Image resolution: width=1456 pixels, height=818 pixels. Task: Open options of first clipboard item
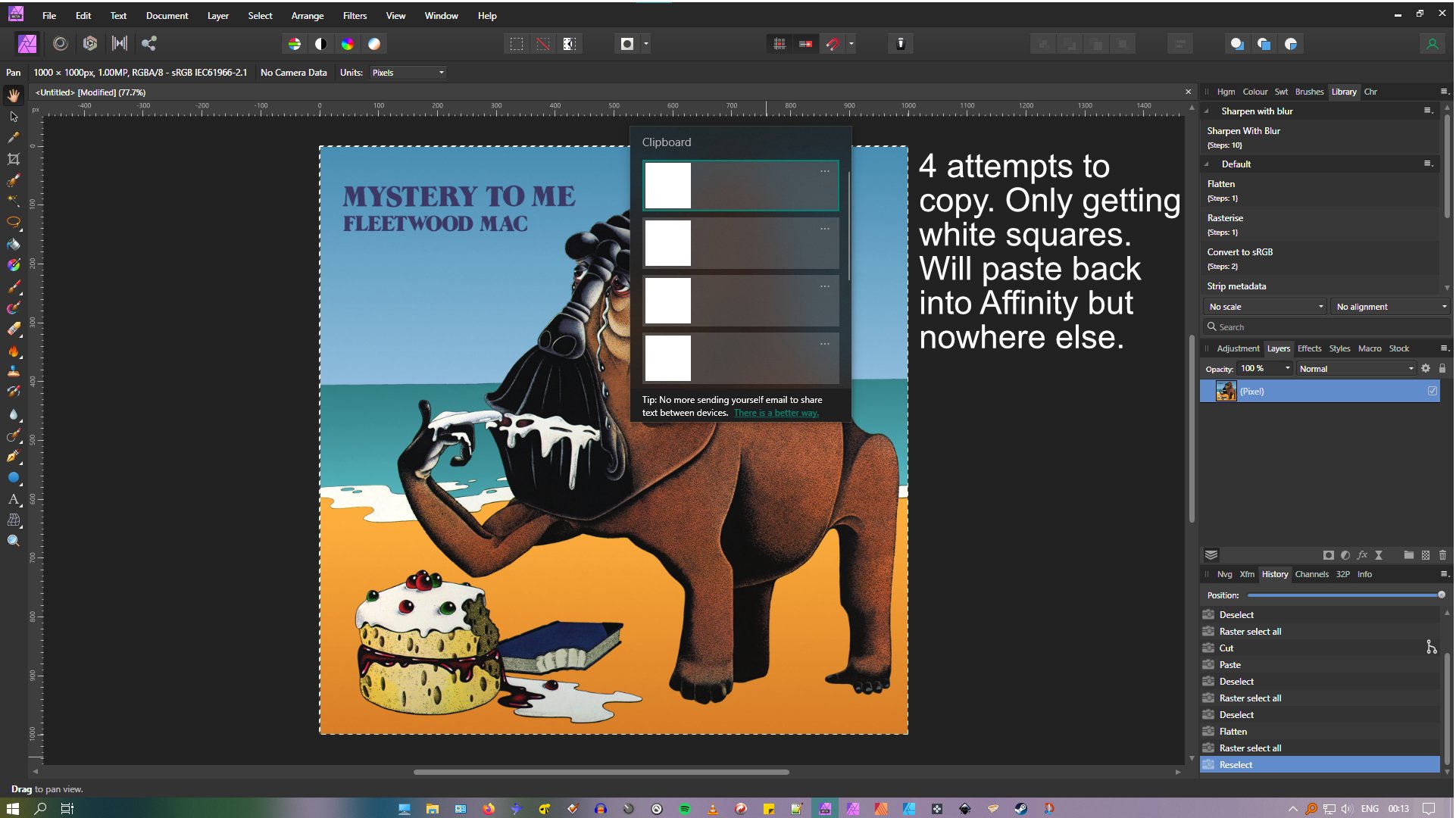[x=825, y=171]
